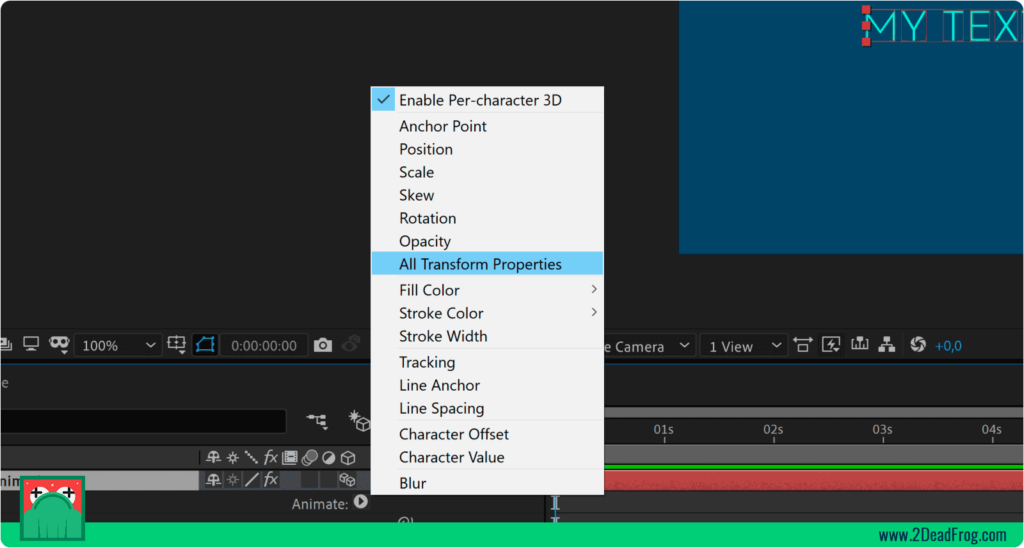1024x548 pixels.
Task: Open the Comp Flowchart icon
Action: pyautogui.click(x=886, y=345)
